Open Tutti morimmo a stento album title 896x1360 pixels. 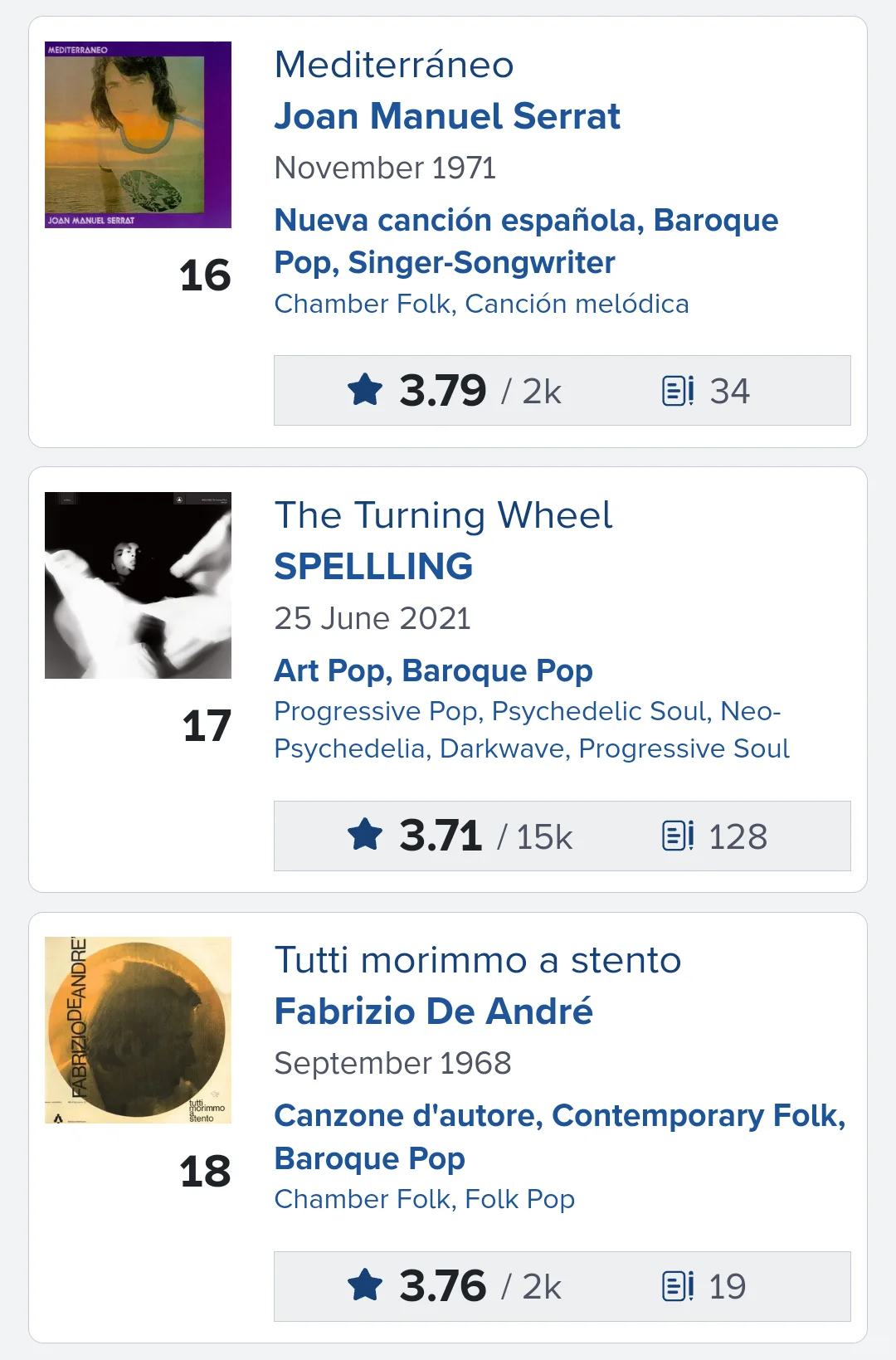pyautogui.click(x=478, y=960)
